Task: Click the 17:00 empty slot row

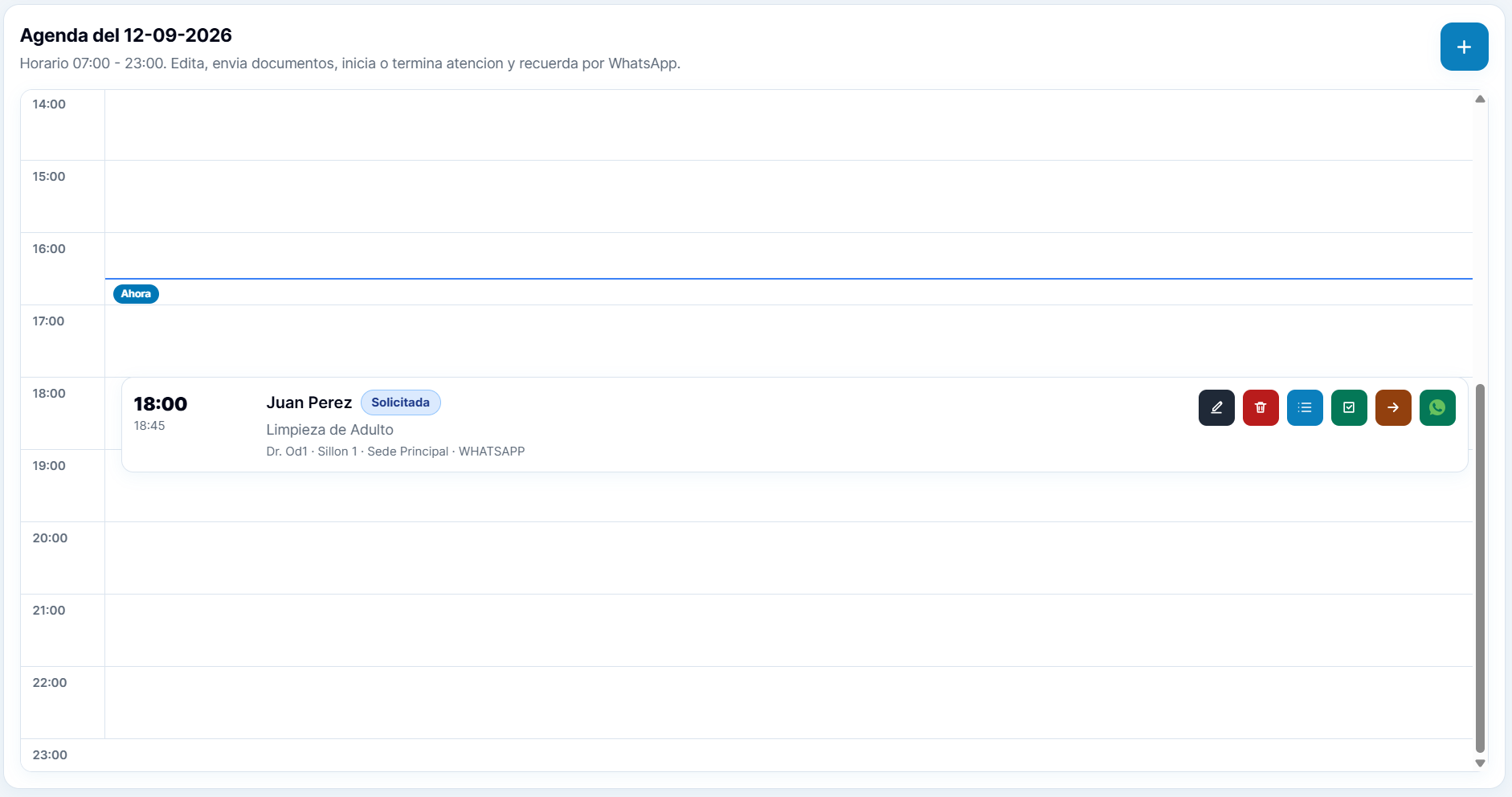Action: click(788, 341)
